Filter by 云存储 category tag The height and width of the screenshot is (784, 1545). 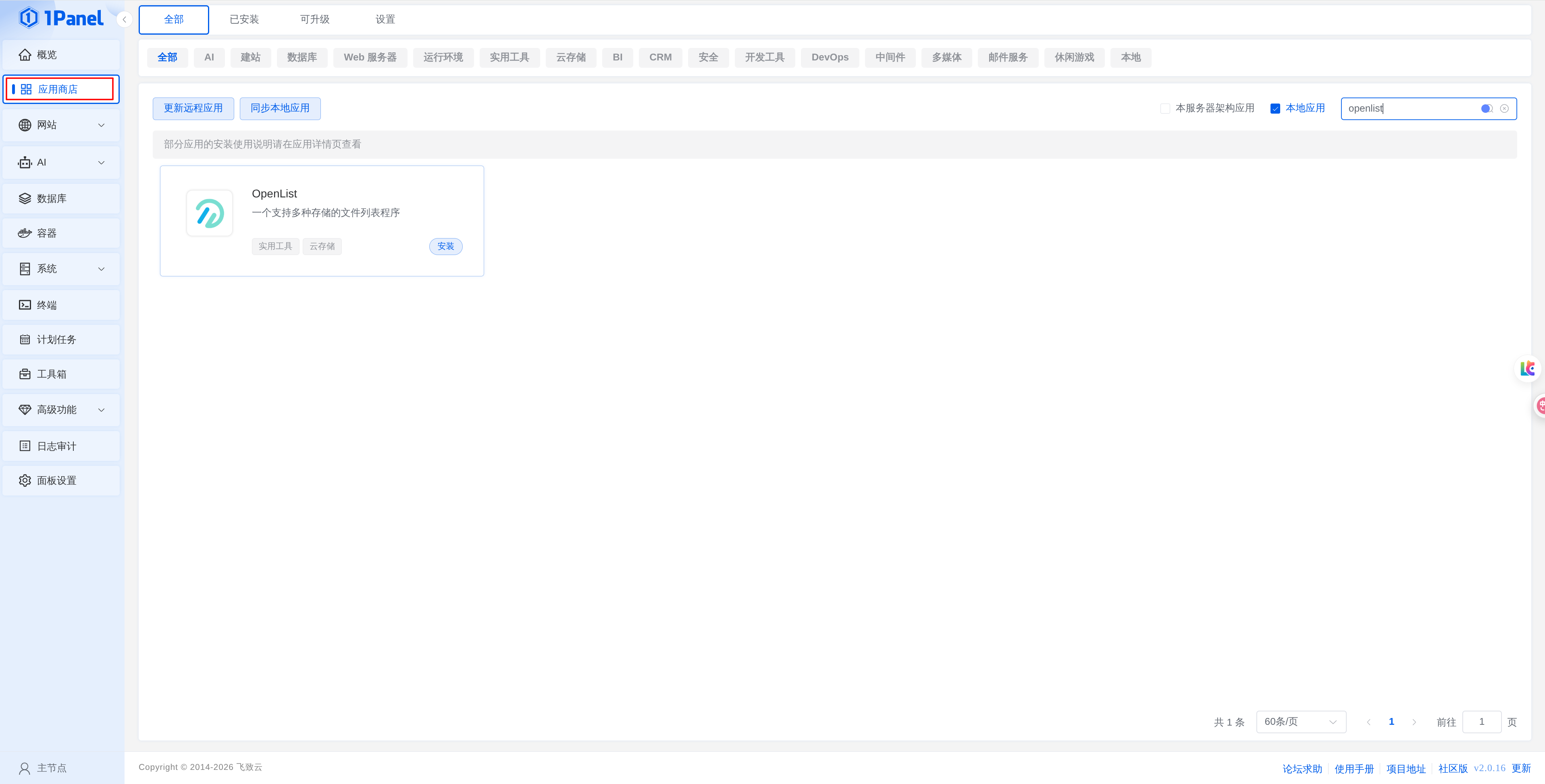pyautogui.click(x=571, y=58)
